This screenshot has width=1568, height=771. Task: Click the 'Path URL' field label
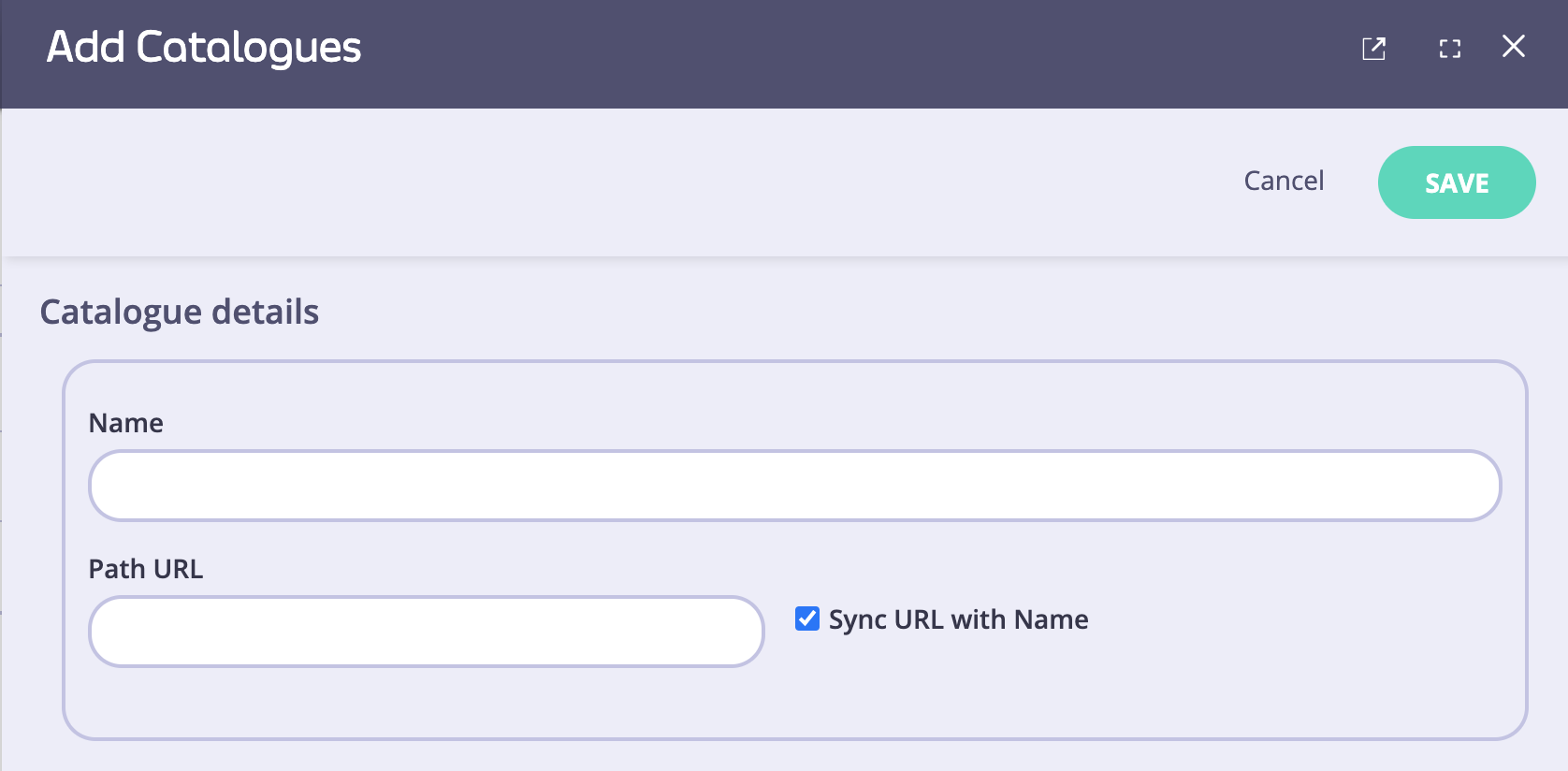pos(146,569)
